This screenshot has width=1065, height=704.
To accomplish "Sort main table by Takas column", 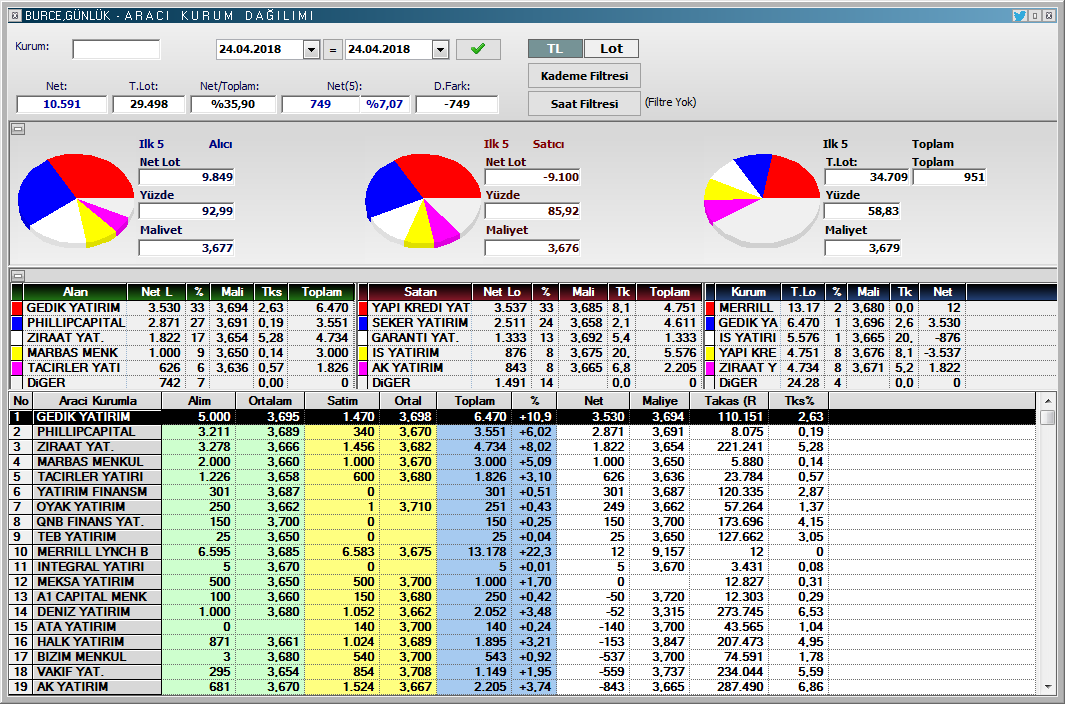I will tap(730, 401).
